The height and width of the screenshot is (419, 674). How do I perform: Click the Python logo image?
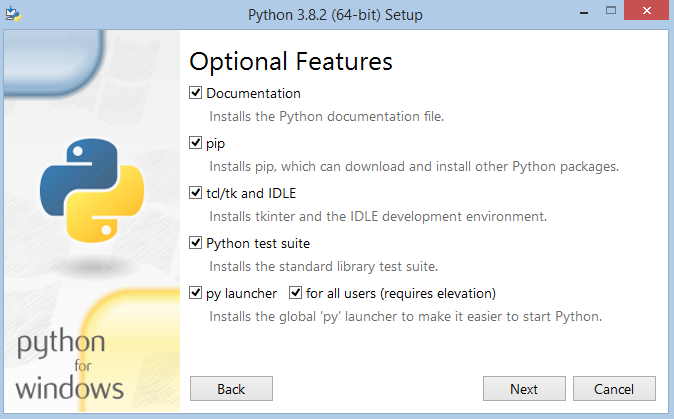pyautogui.click(x=92, y=190)
